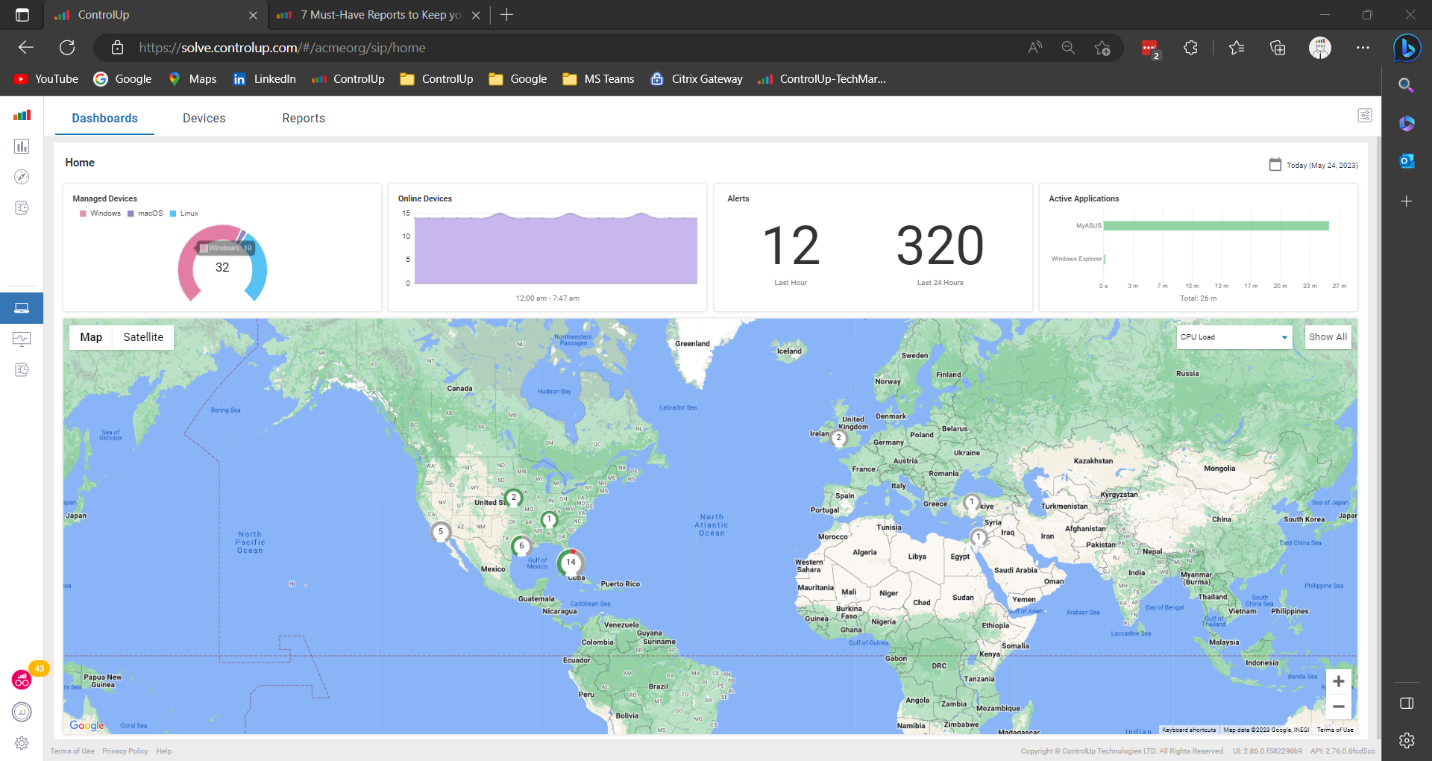This screenshot has height=761, width=1432.
Task: Zoom in the map with the plus button
Action: coord(1339,681)
